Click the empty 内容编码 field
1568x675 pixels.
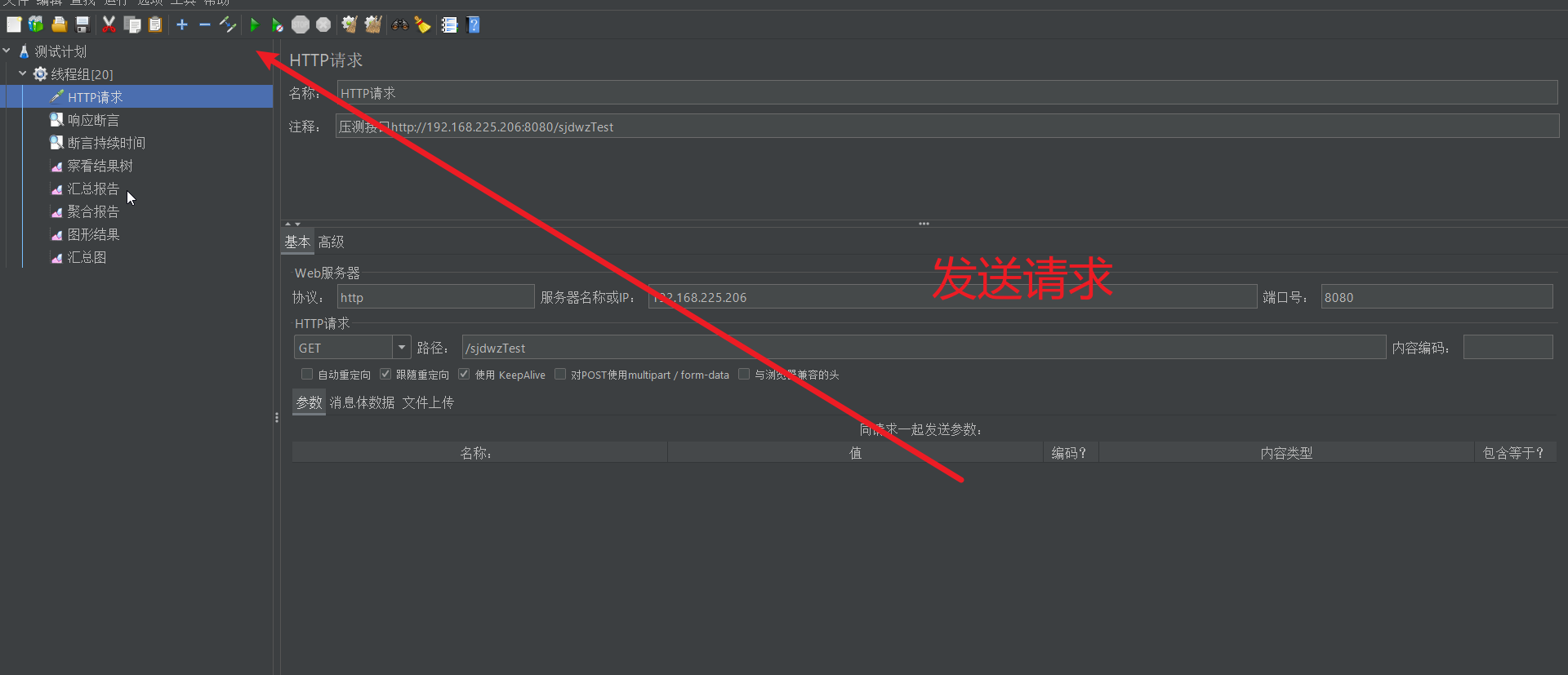tap(1508, 348)
